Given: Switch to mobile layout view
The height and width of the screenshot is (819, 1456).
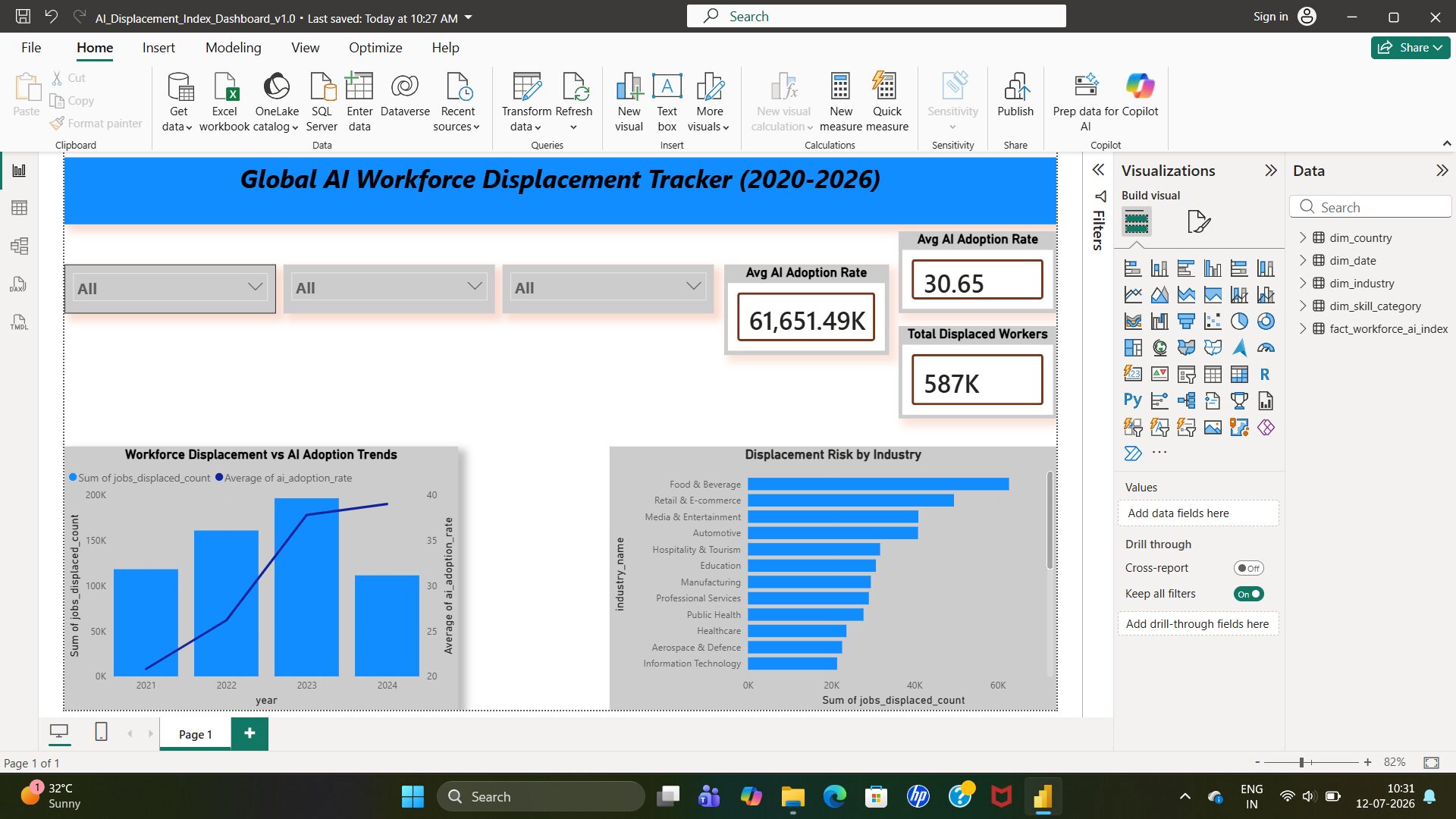Looking at the screenshot, I should coord(101,732).
